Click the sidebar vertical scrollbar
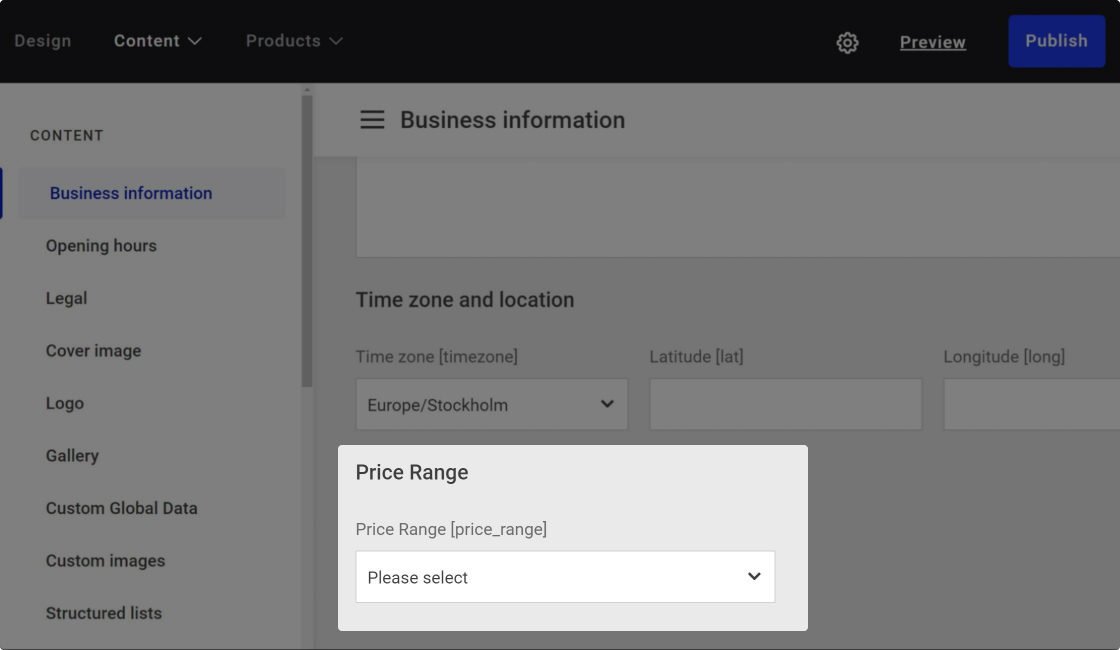Screen dimensions: 1120x650 pos(307,241)
